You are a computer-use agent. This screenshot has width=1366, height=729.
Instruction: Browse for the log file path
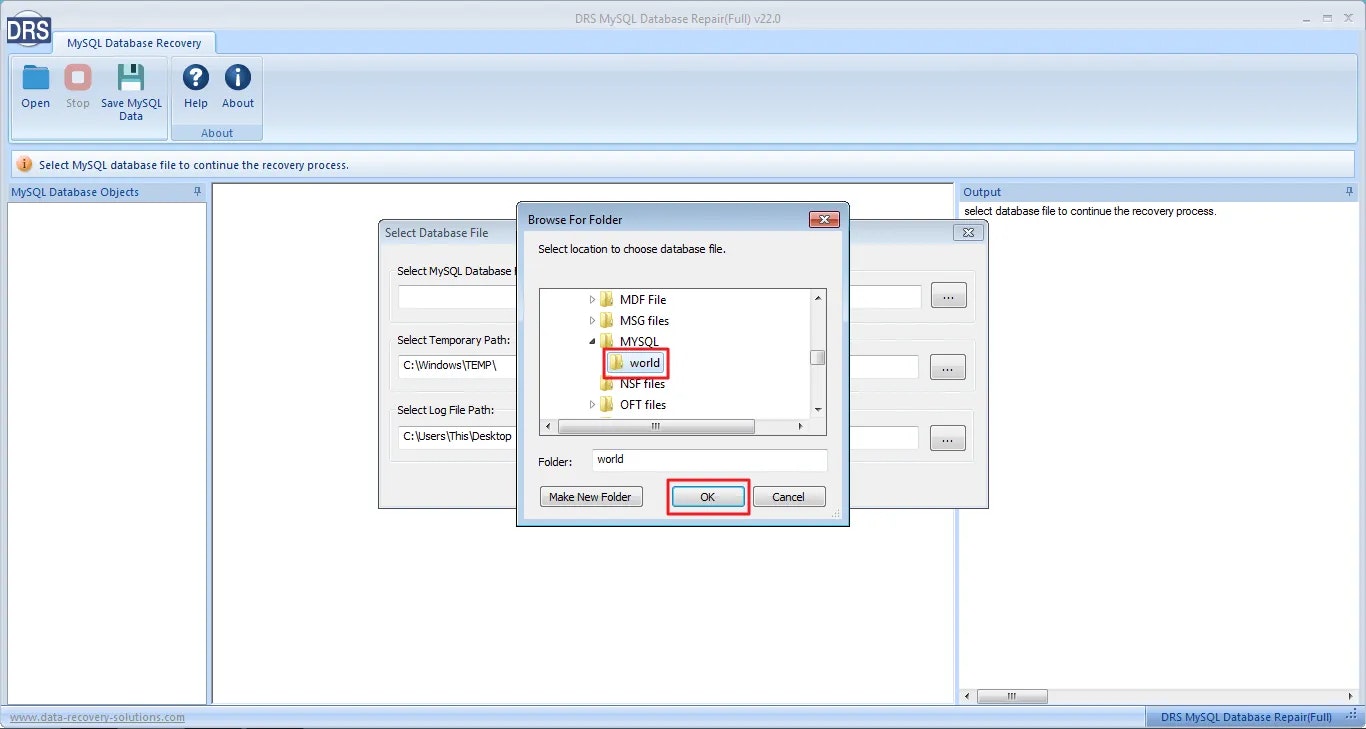948,438
